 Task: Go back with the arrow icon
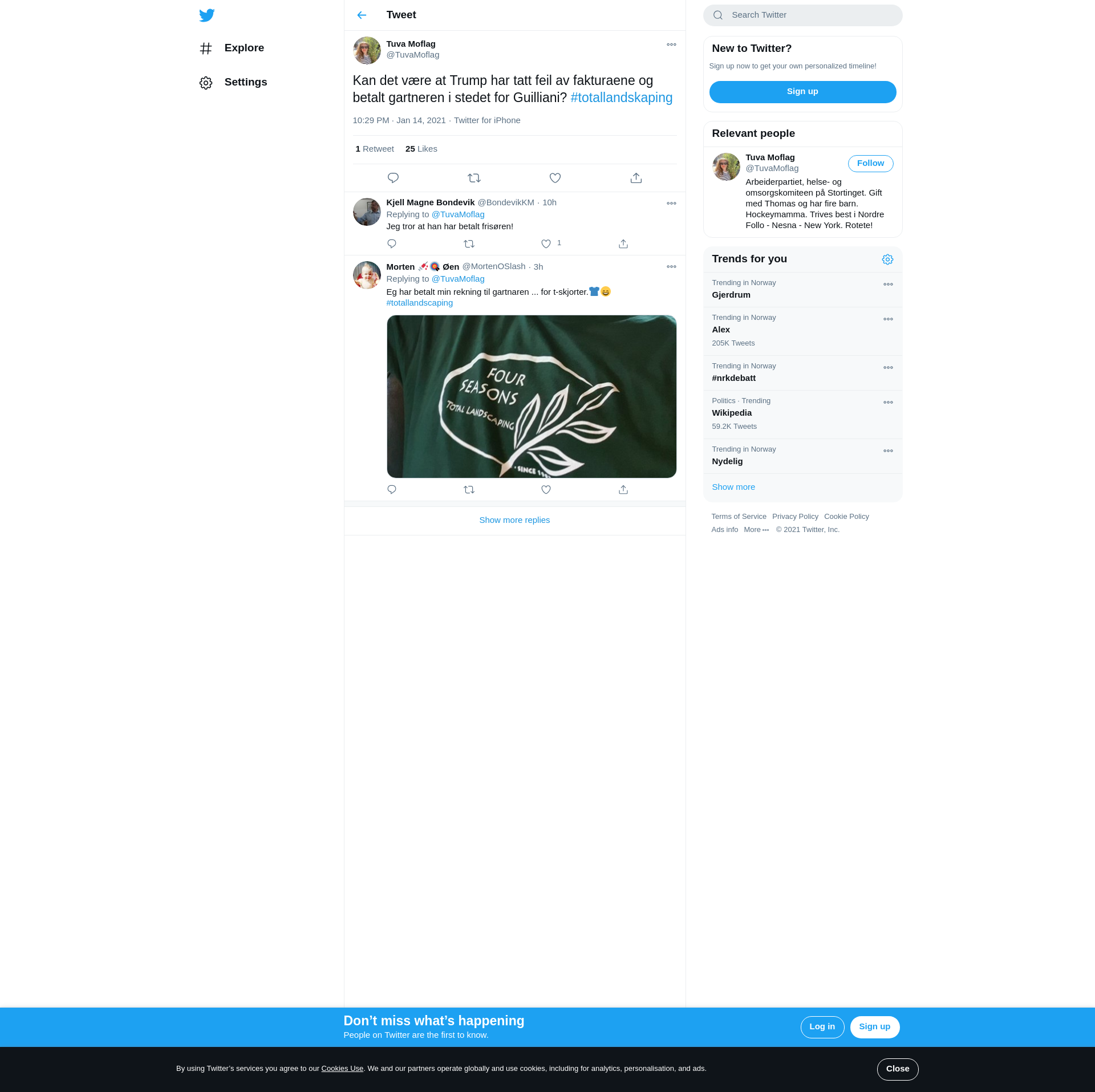(362, 15)
